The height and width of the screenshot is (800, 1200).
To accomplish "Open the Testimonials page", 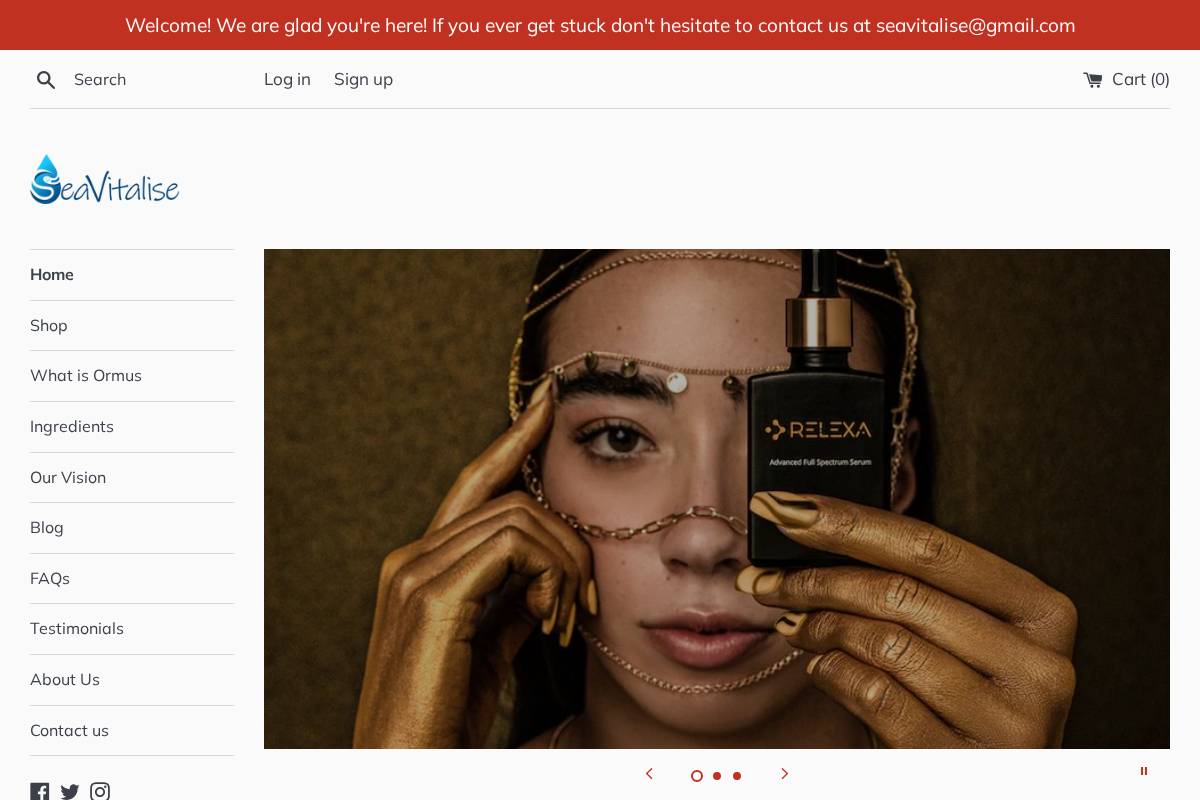I will [77, 629].
